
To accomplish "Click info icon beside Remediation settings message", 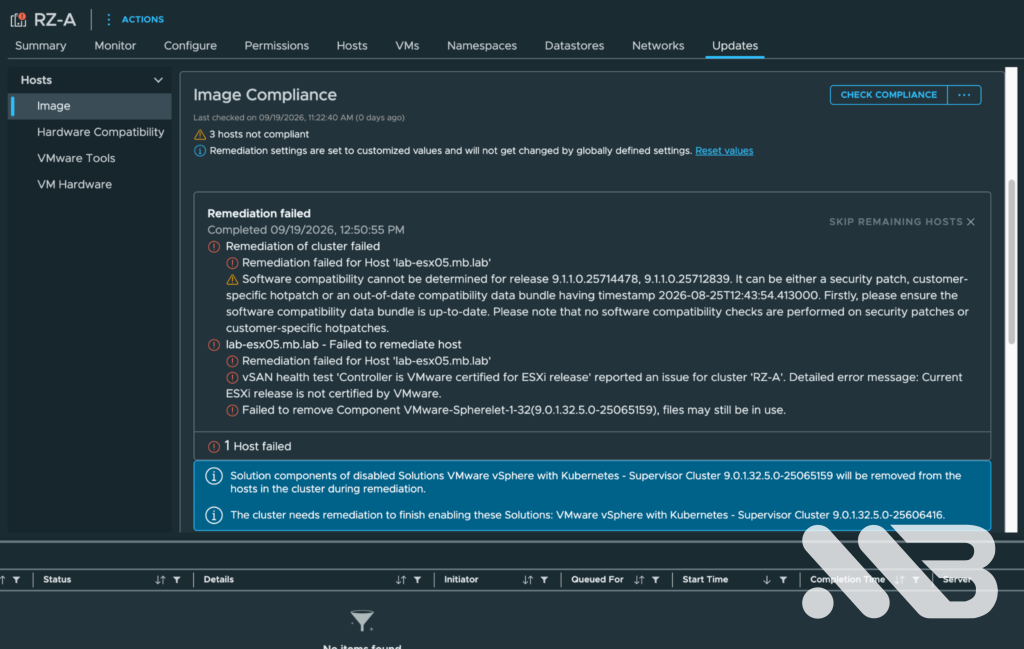I will (x=200, y=151).
